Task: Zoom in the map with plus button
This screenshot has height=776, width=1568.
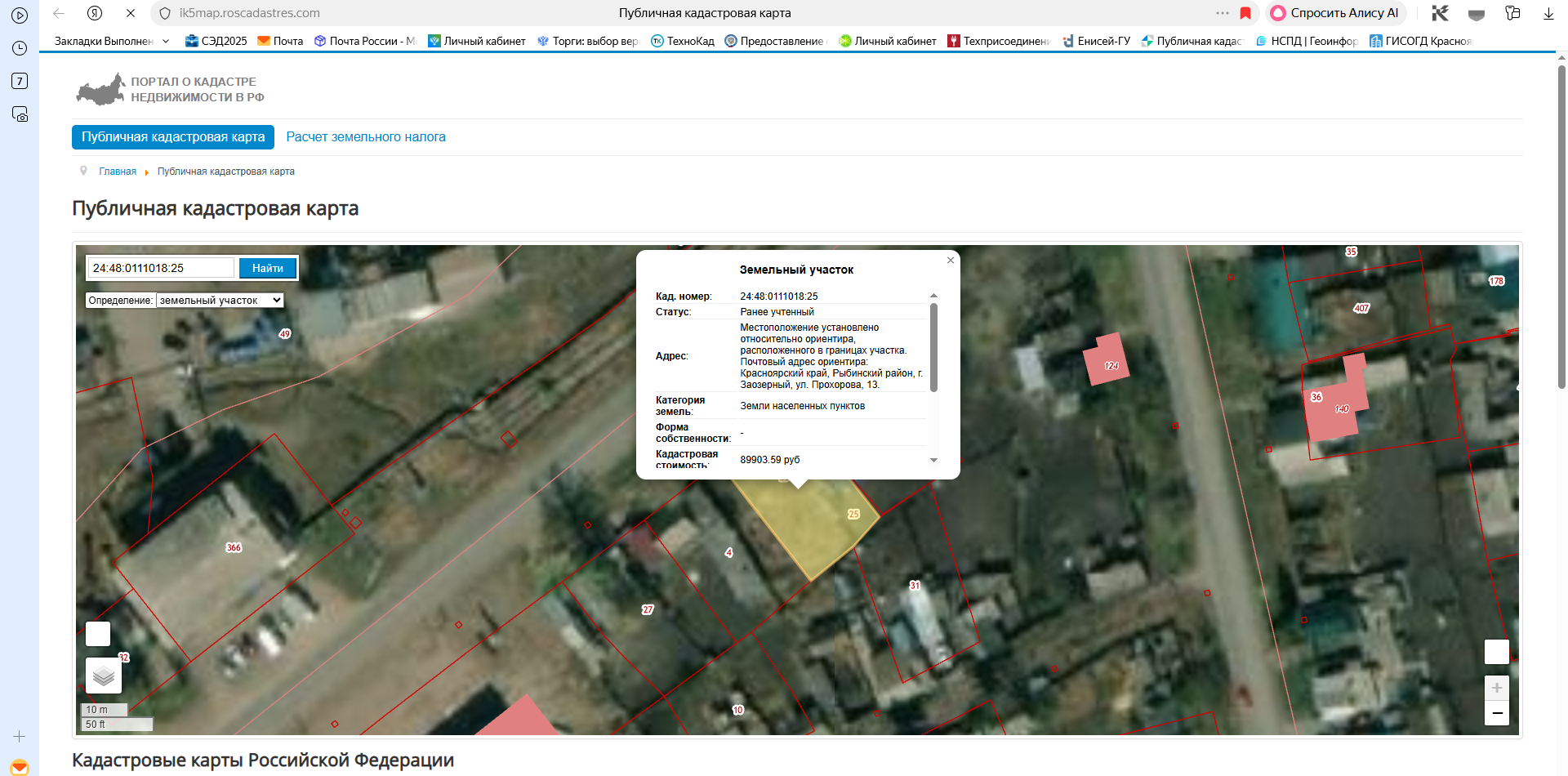Action: (x=1496, y=688)
